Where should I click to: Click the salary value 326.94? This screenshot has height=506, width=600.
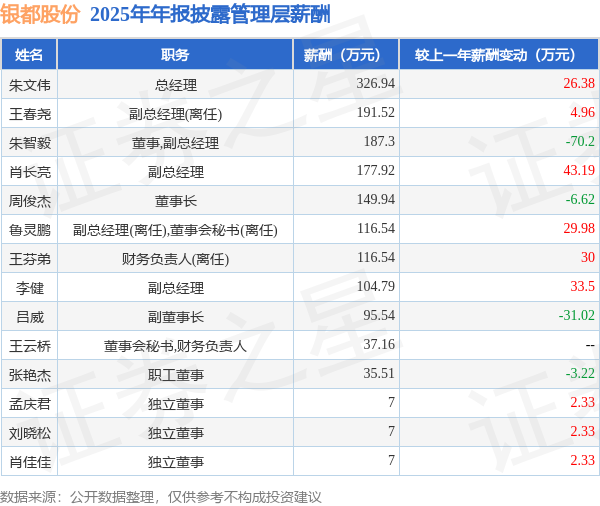(375, 83)
